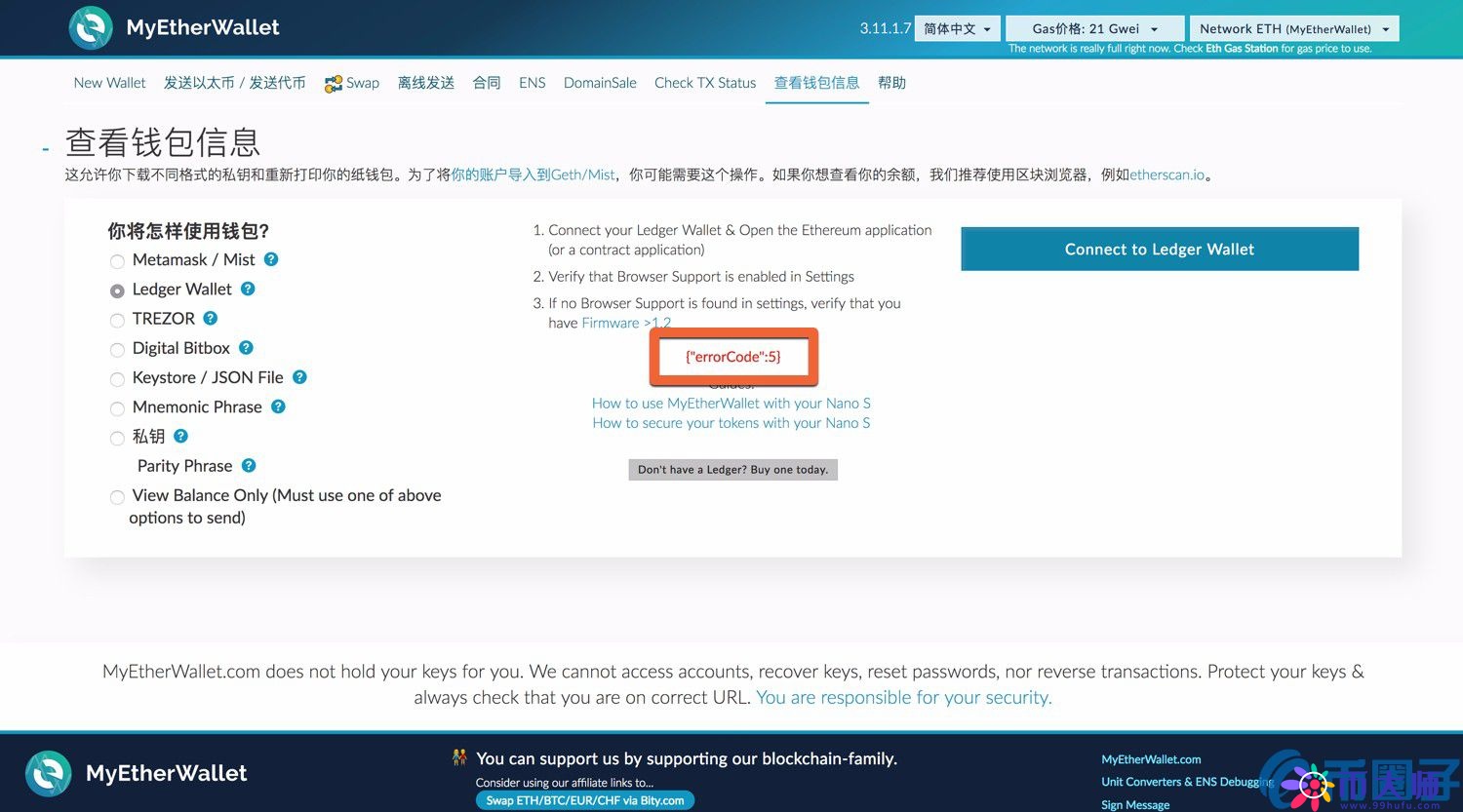
Task: Open the DomainSale tab
Action: click(x=600, y=83)
